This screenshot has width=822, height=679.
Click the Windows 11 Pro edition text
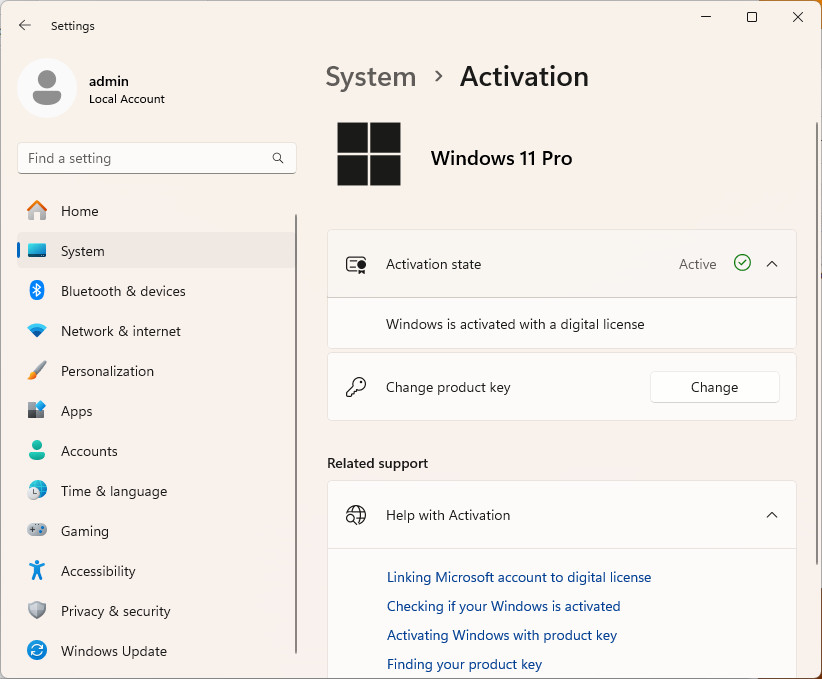pos(501,158)
